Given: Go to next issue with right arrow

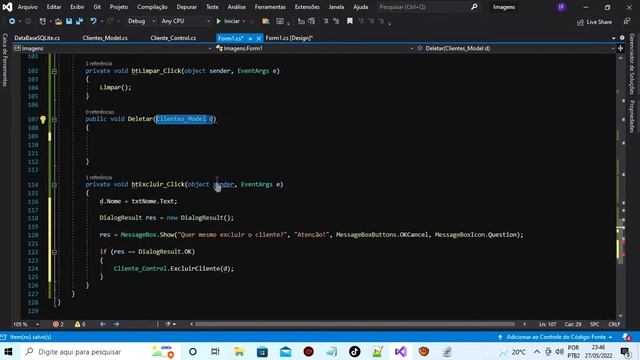Looking at the screenshot, I should [x=116, y=324].
